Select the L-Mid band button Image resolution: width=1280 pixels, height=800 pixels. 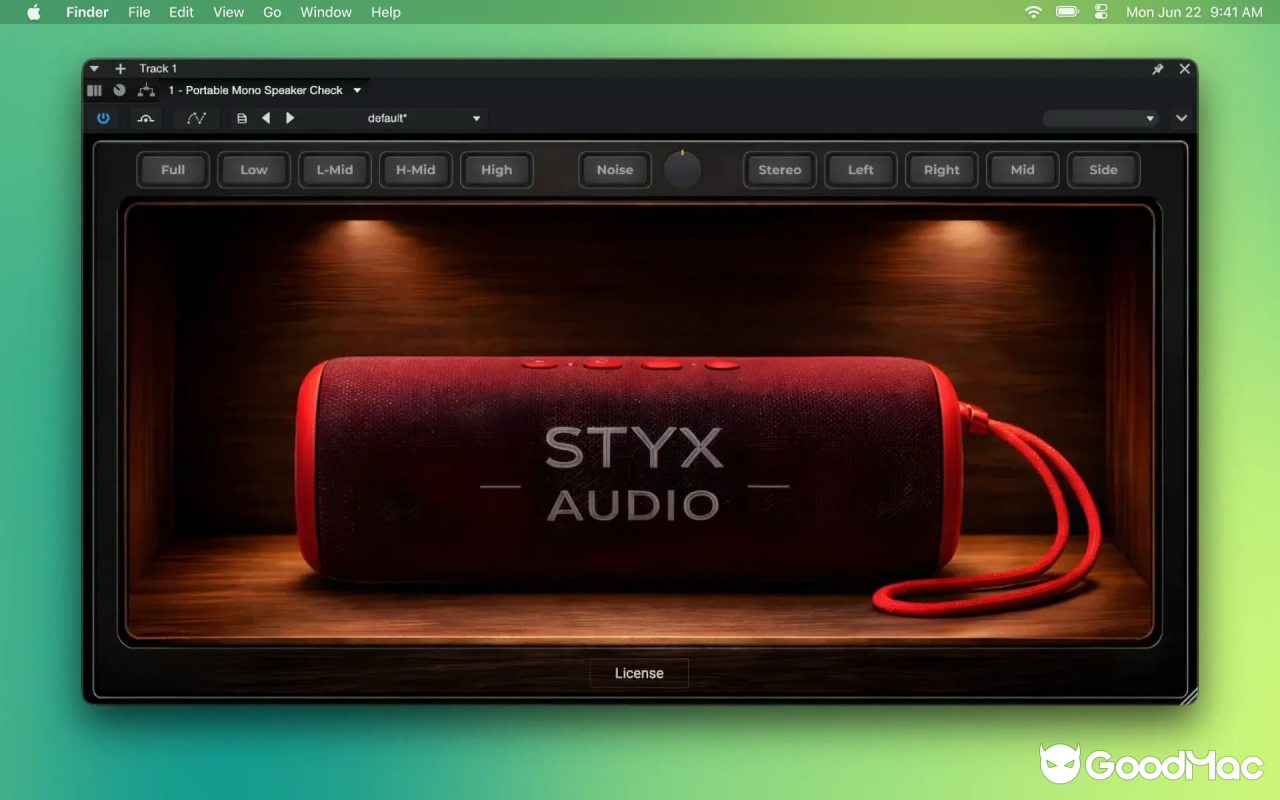tap(335, 170)
